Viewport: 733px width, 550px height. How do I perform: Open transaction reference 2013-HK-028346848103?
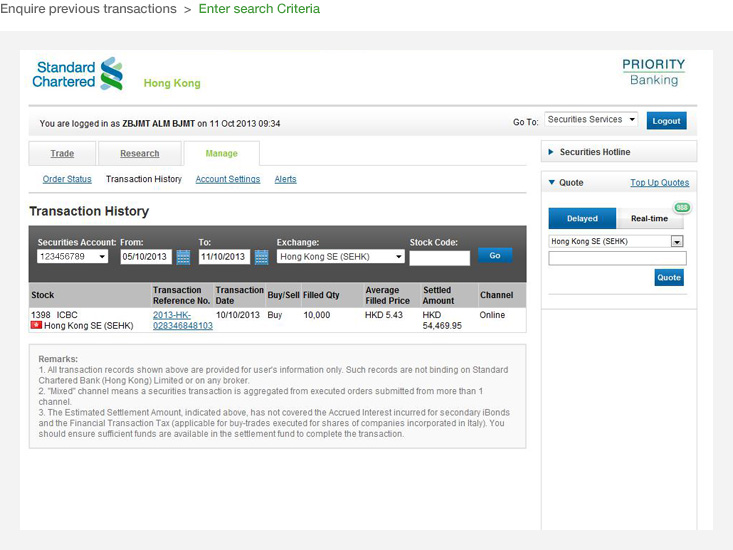pyautogui.click(x=183, y=320)
